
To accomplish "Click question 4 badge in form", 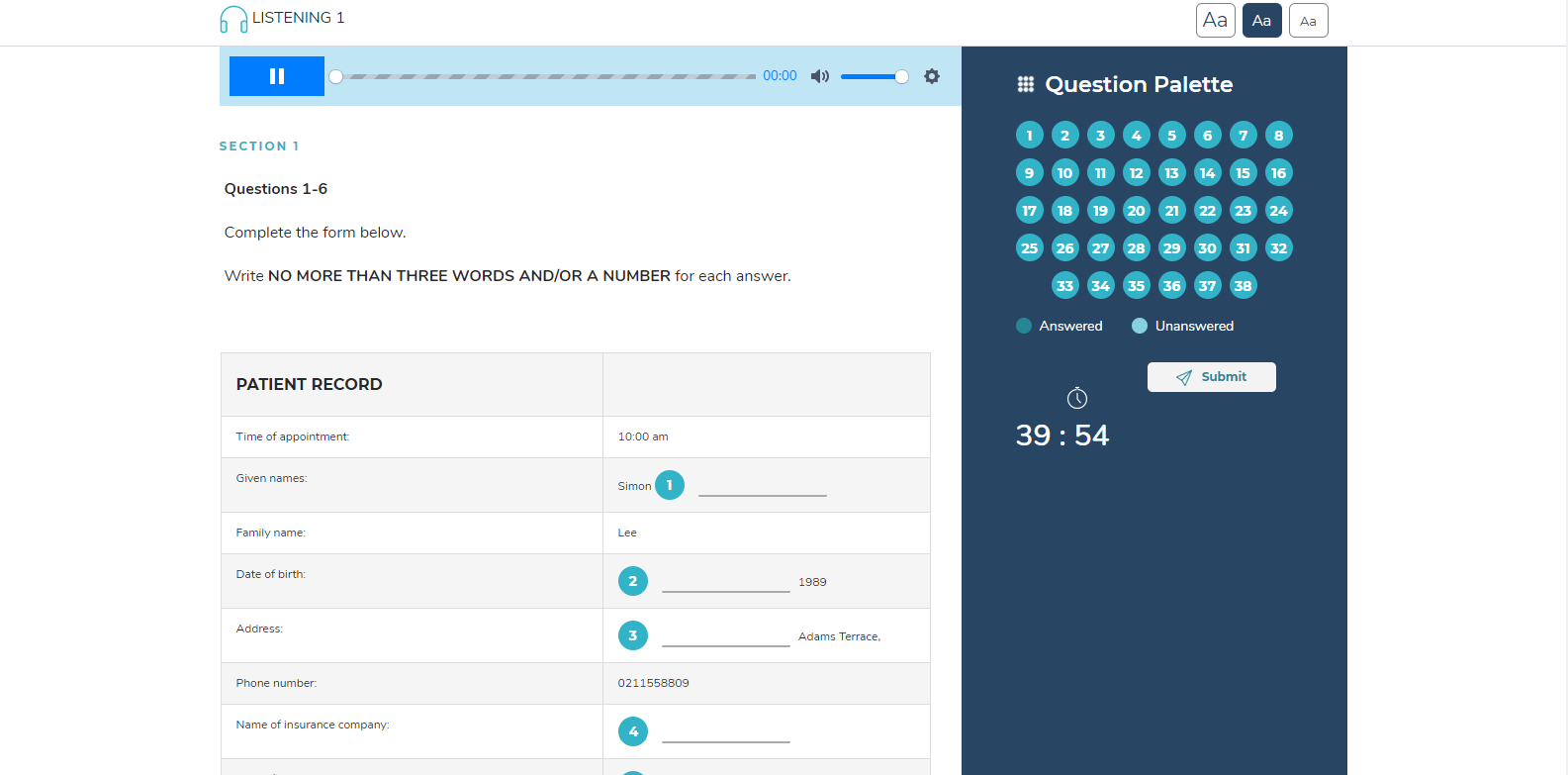I will coord(633,731).
